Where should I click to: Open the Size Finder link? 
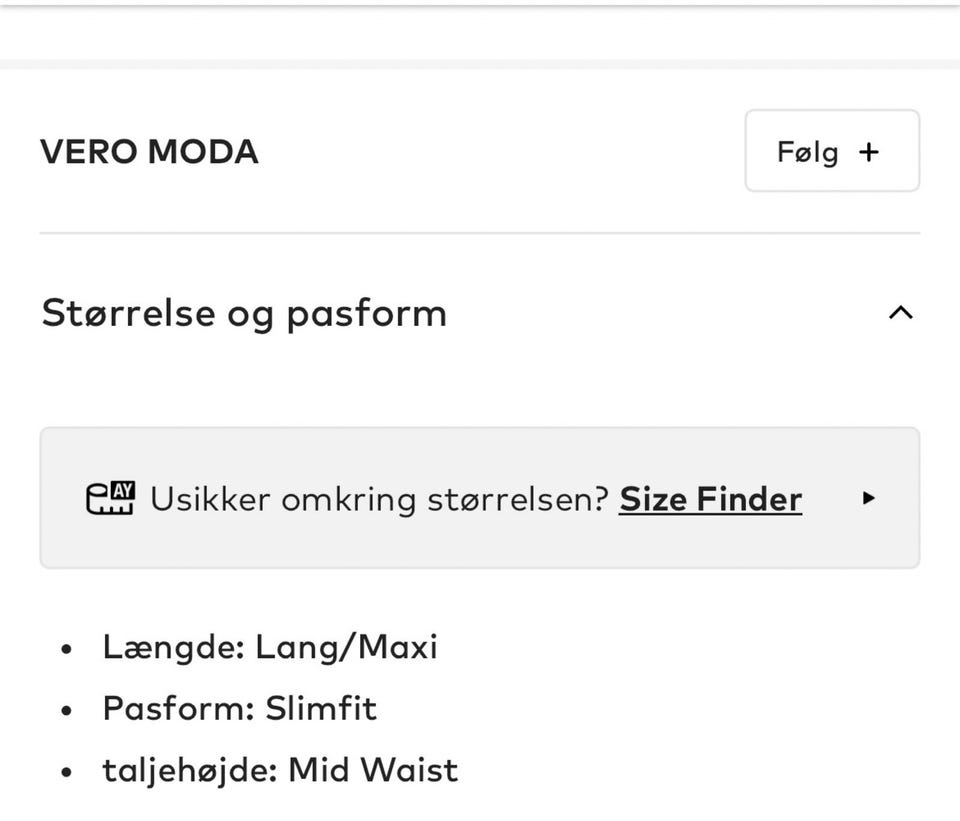click(x=710, y=498)
